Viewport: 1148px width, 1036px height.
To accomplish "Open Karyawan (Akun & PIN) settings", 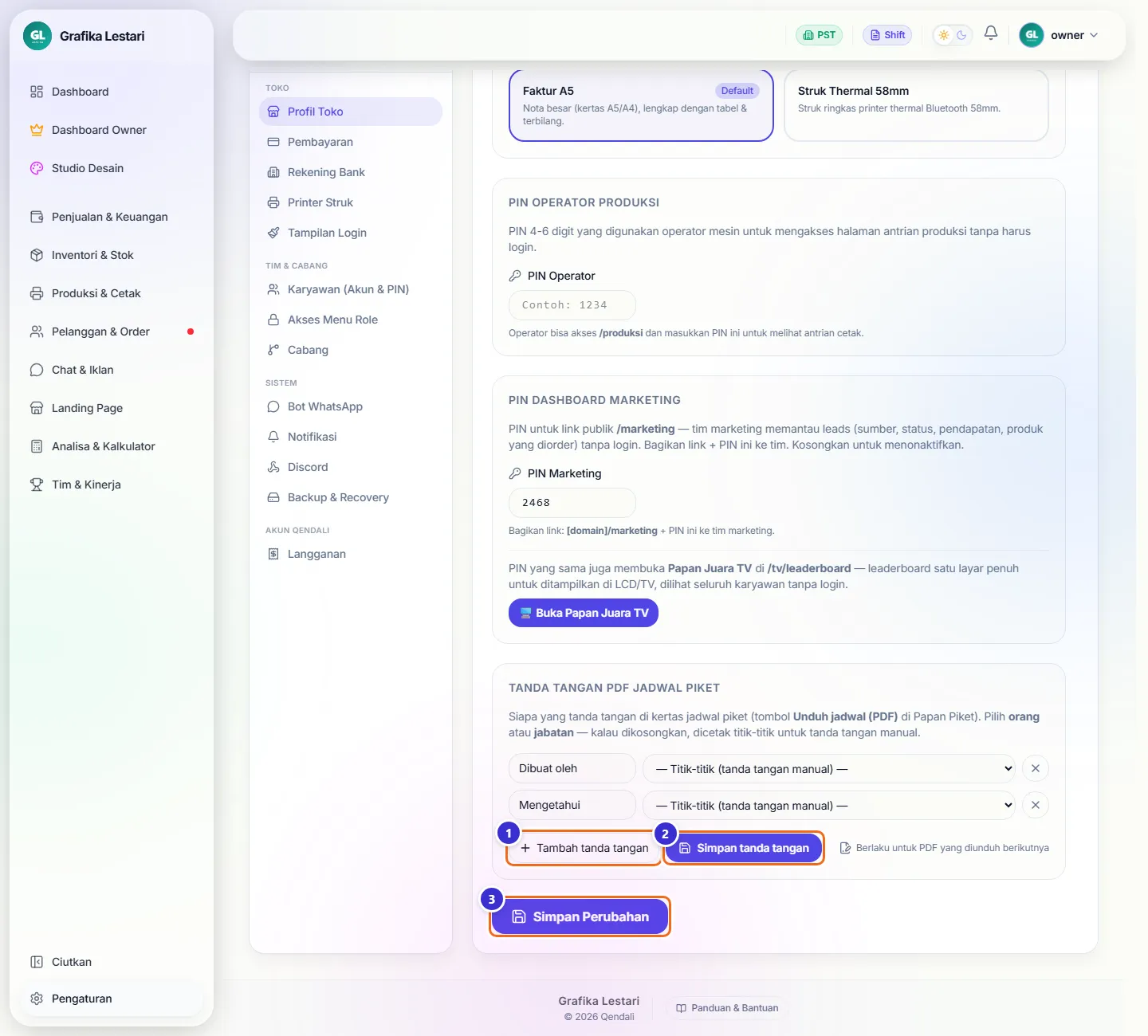I will pyautogui.click(x=351, y=289).
